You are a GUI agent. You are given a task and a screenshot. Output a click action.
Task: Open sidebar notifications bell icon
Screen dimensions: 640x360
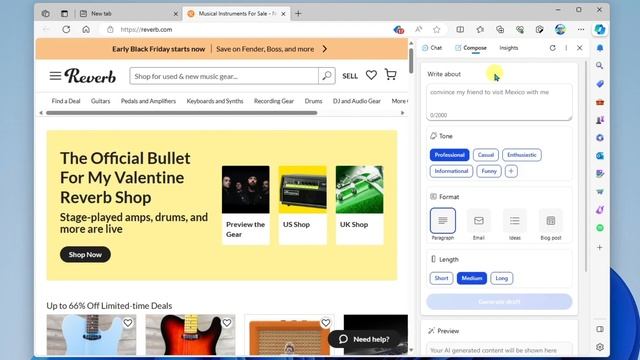600,48
